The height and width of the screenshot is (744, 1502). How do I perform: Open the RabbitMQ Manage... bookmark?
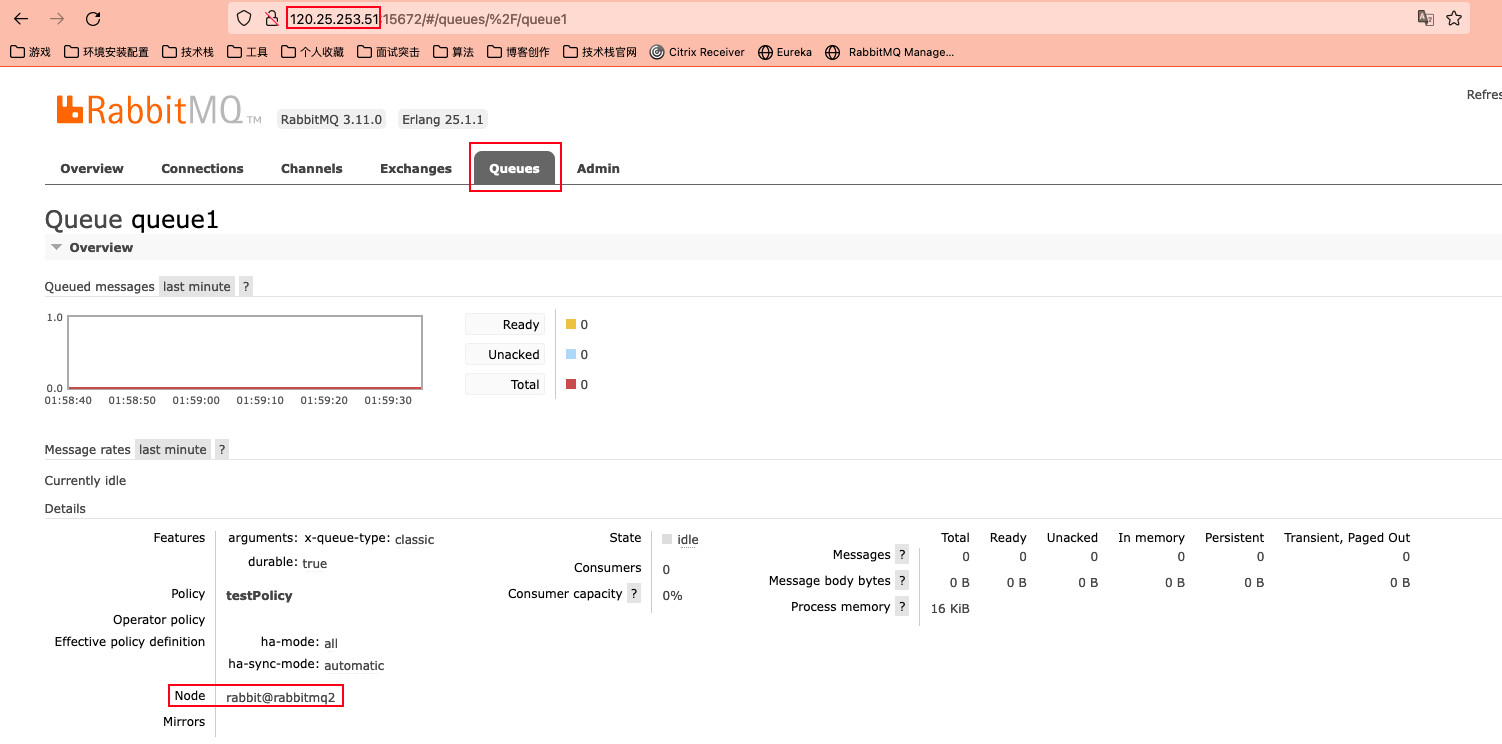(x=890, y=52)
